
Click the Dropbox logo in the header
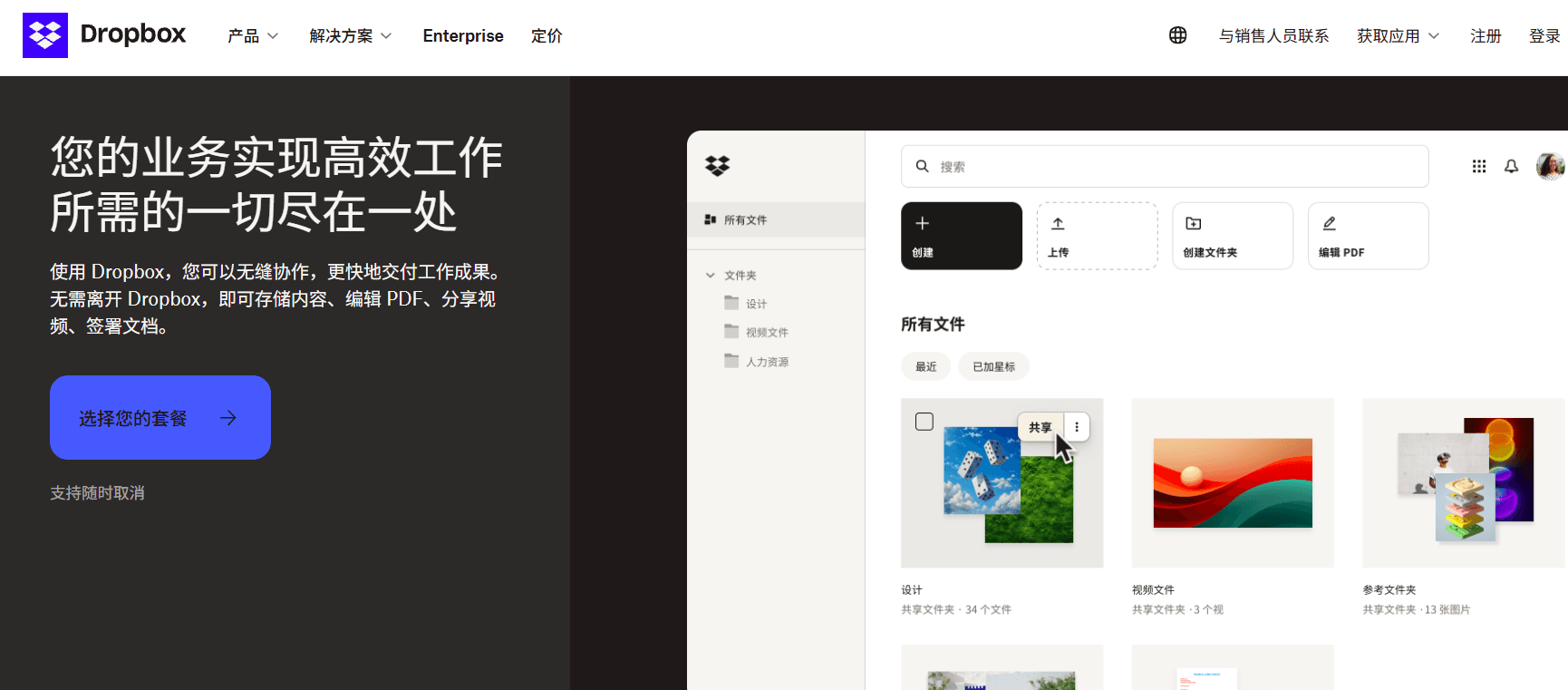point(104,35)
